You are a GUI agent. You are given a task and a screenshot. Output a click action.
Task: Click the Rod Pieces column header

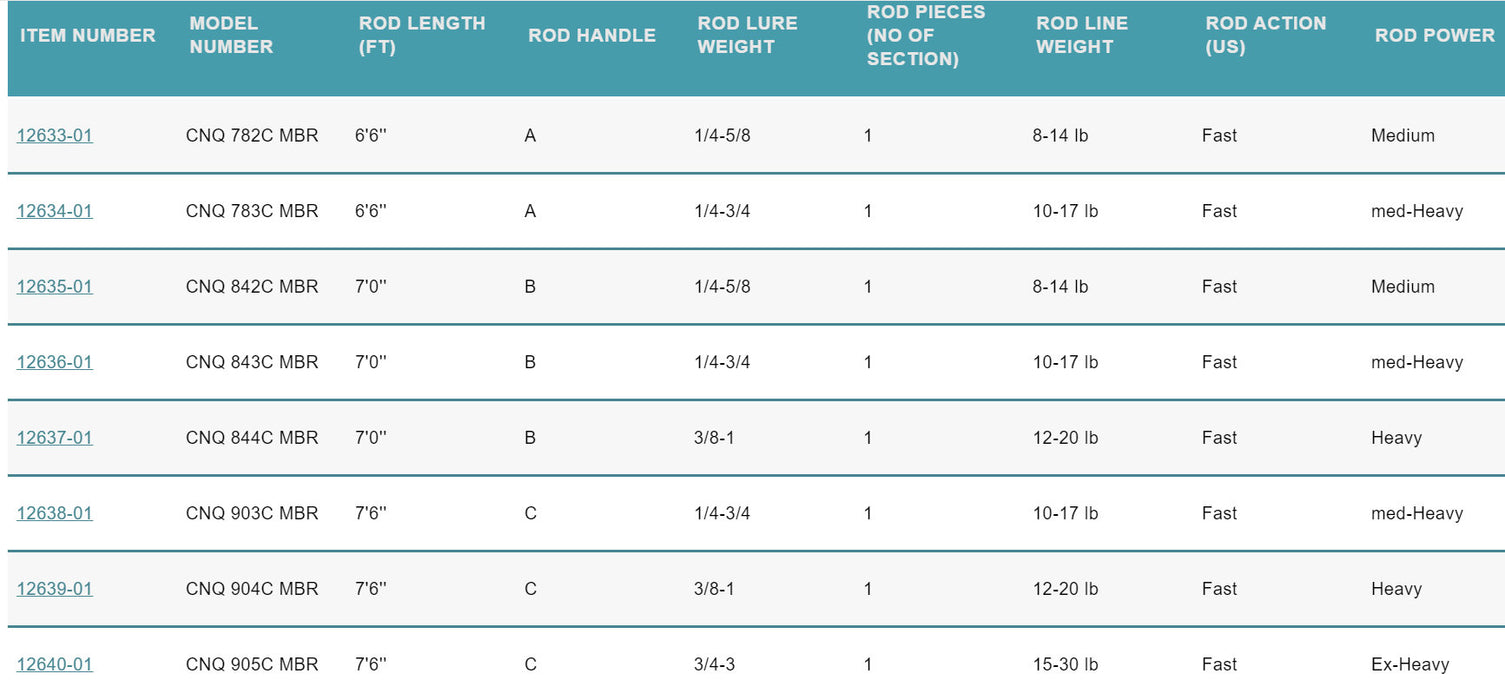(x=926, y=35)
